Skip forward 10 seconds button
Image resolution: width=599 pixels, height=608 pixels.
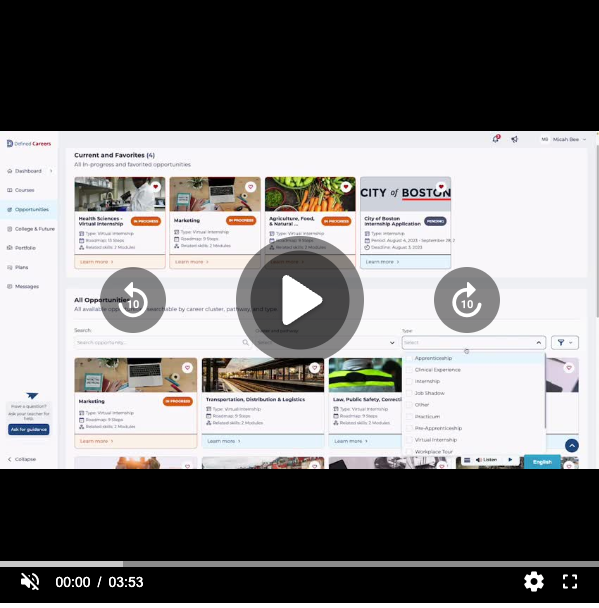point(467,300)
